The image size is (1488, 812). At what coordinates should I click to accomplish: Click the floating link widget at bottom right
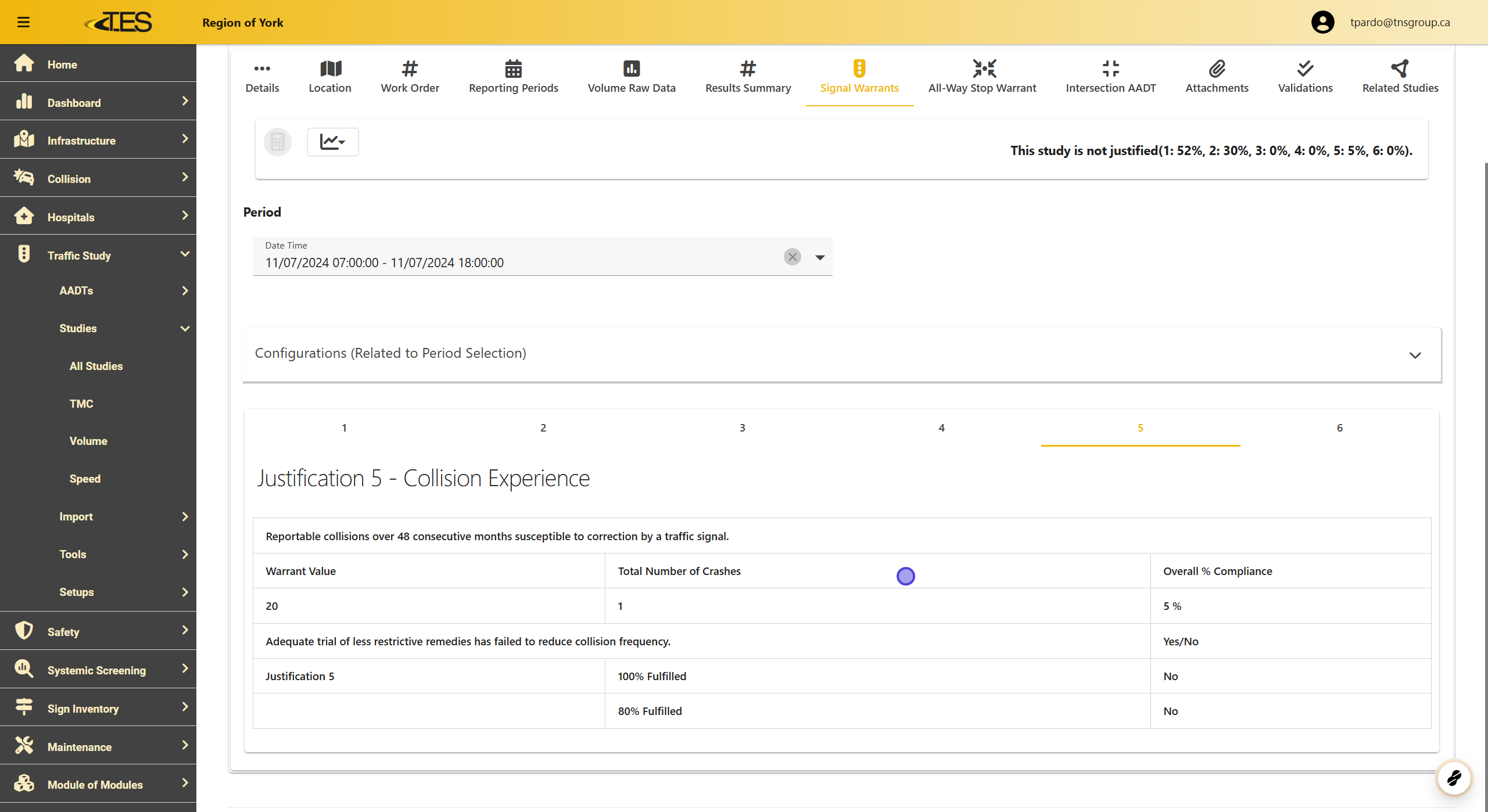(x=1453, y=777)
